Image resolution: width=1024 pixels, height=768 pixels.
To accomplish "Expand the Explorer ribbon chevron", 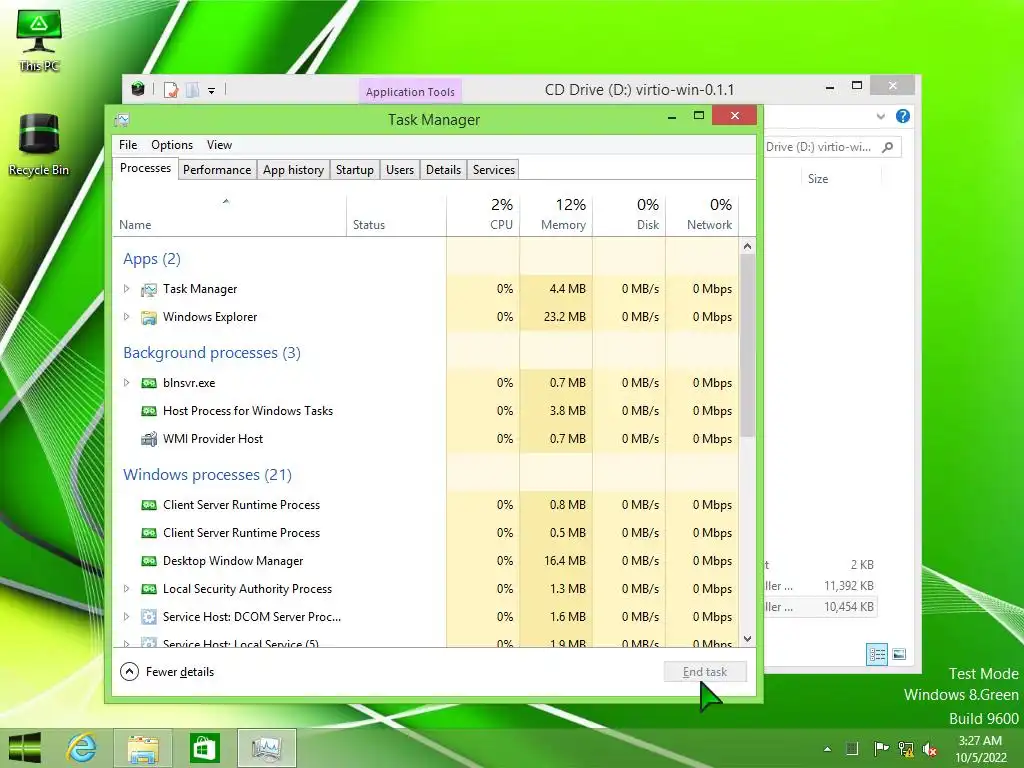I will click(880, 116).
